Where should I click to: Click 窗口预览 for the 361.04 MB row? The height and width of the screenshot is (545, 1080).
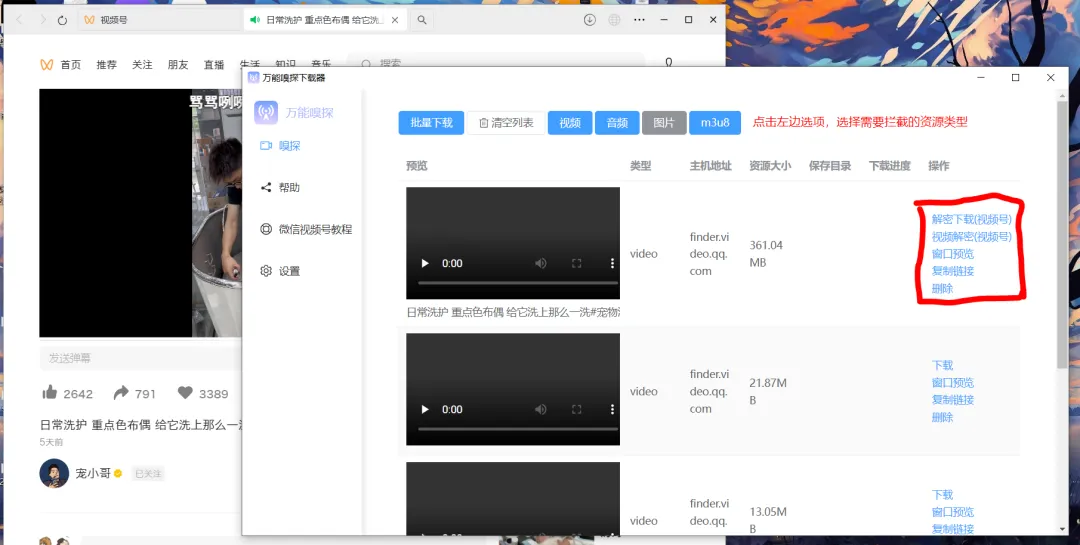[x=953, y=254]
